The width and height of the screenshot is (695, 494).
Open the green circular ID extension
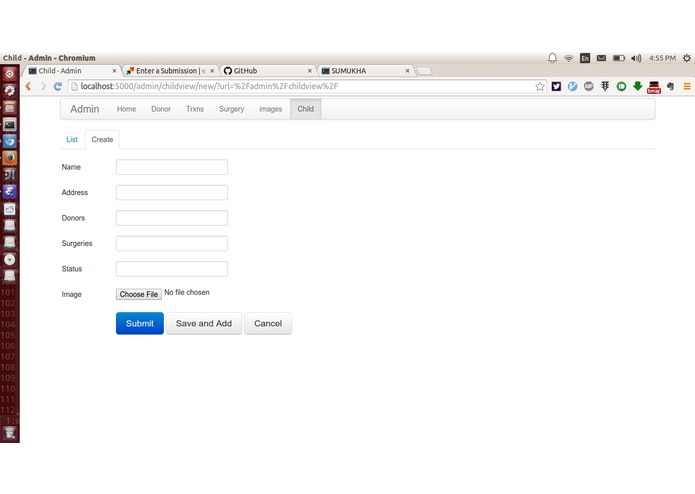[621, 86]
